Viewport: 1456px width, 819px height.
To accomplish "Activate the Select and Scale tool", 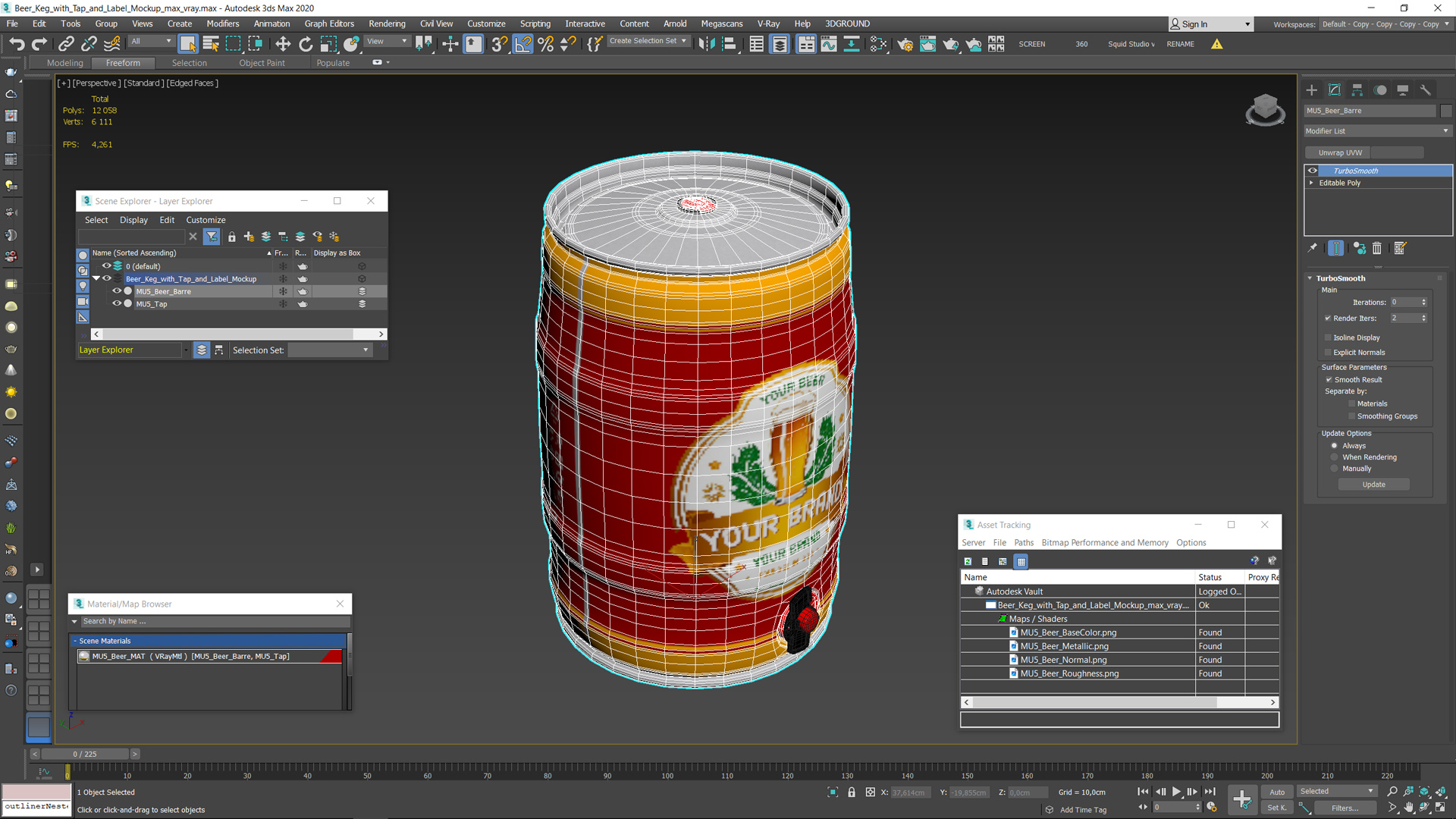I will click(x=328, y=44).
